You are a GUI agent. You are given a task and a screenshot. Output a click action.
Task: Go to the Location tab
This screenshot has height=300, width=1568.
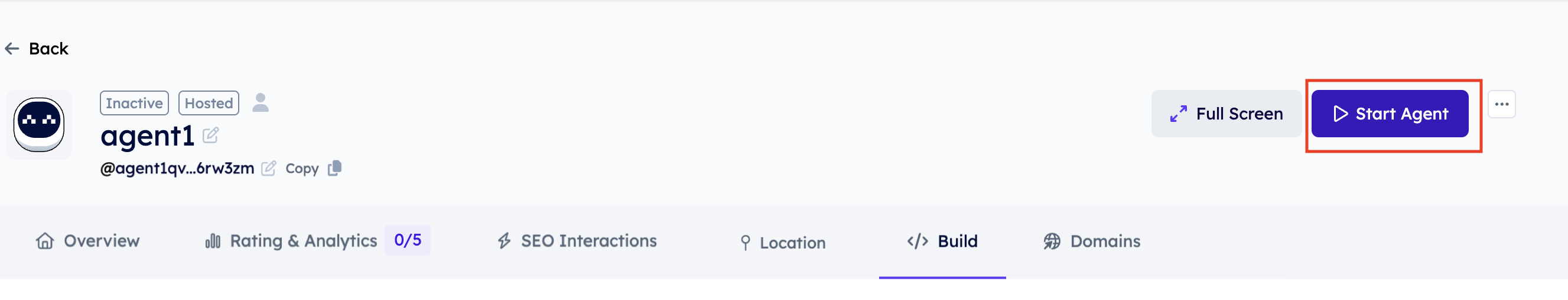pyautogui.click(x=783, y=243)
